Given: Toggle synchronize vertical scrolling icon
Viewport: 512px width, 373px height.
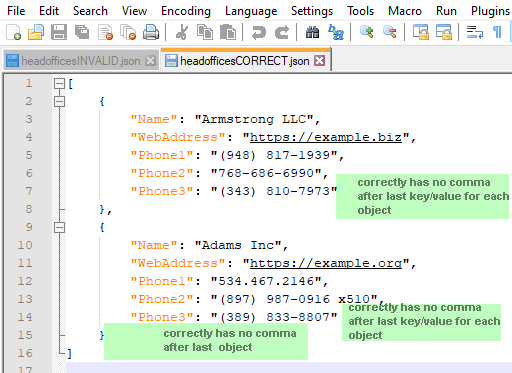Looking at the screenshot, I should (421, 32).
